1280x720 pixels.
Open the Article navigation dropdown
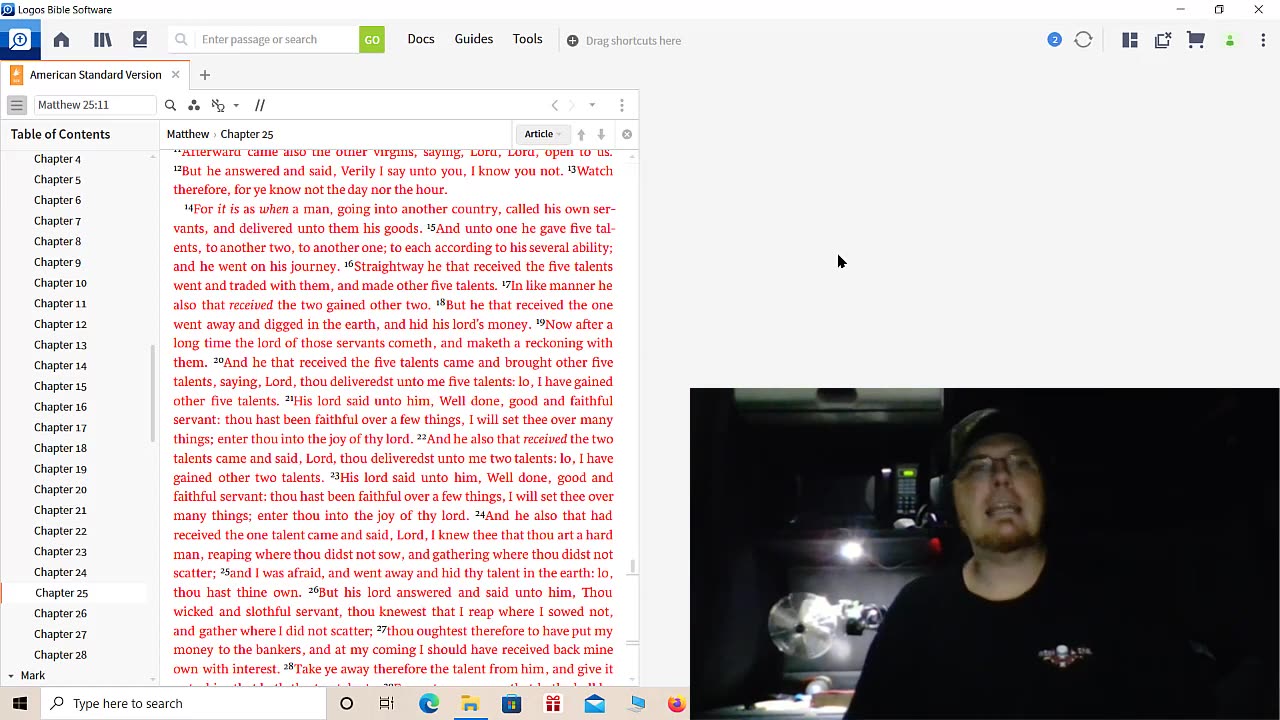point(543,134)
